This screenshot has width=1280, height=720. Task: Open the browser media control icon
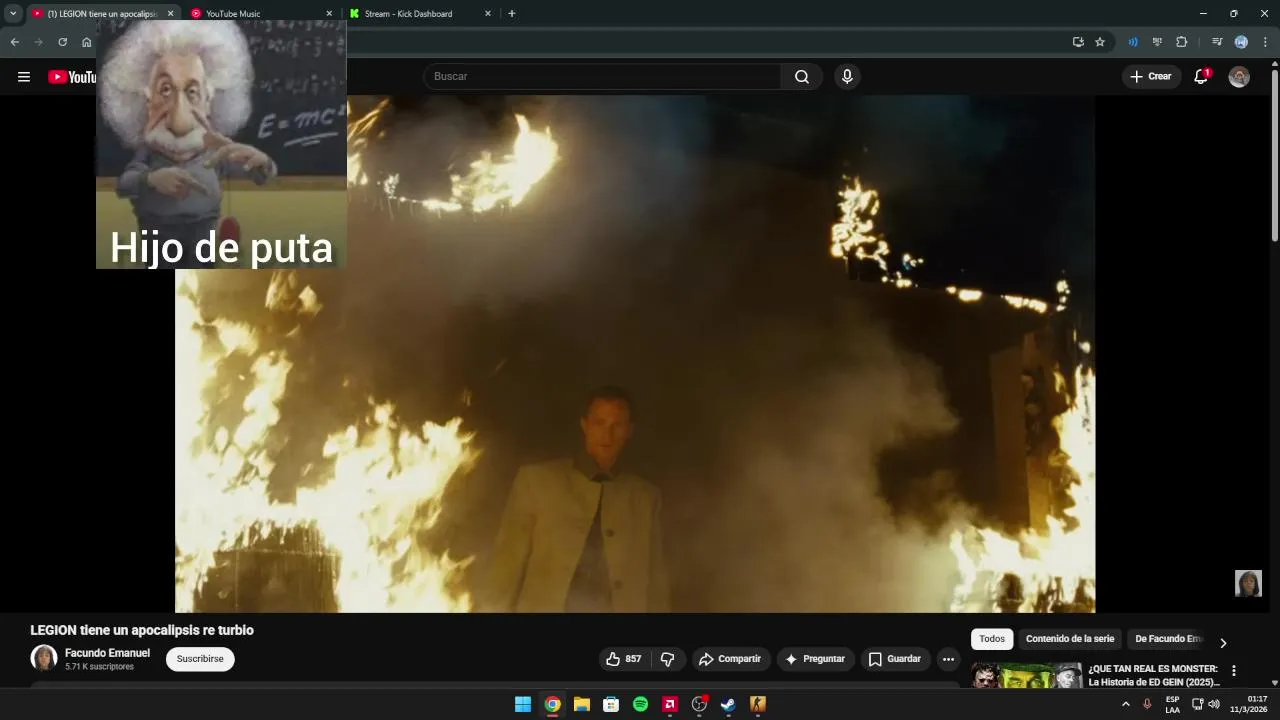1217,42
